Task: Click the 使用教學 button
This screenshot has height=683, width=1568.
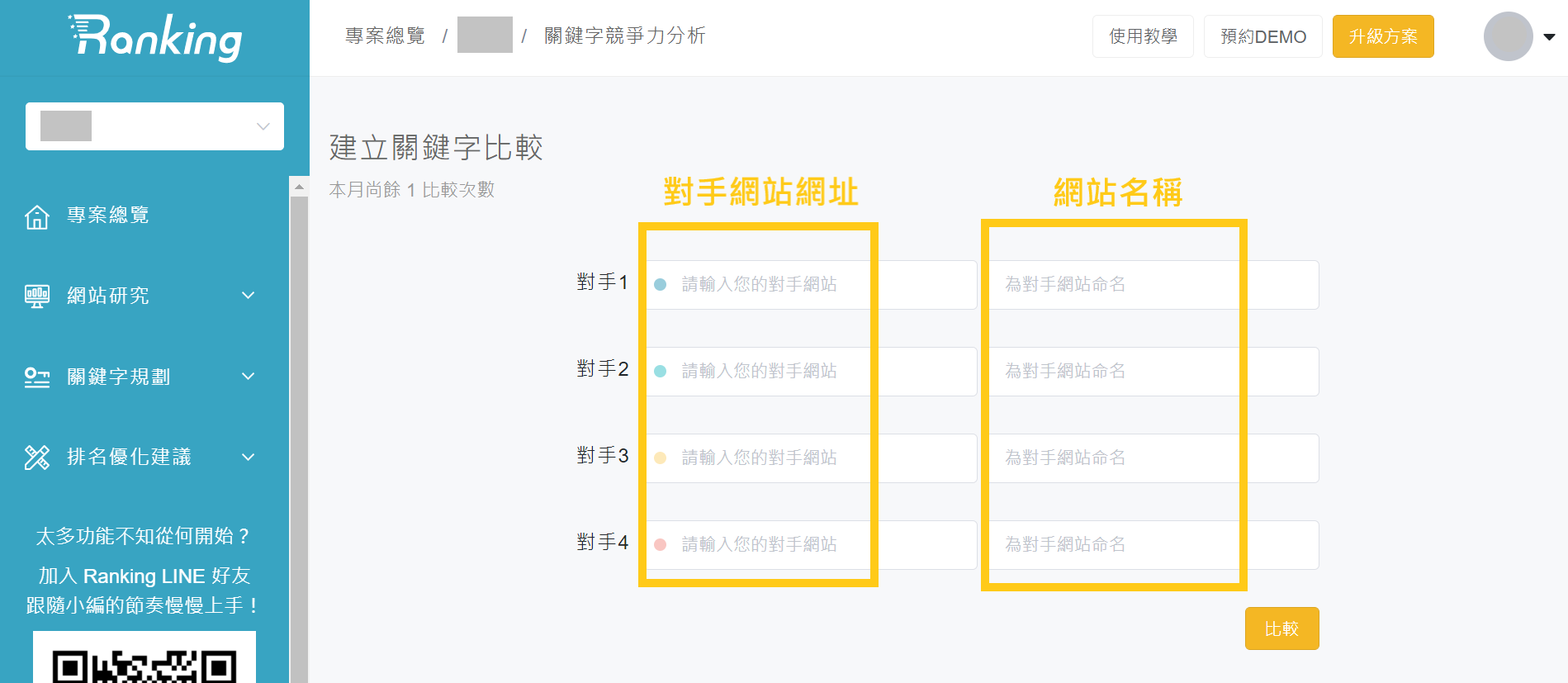Action: 1143,36
